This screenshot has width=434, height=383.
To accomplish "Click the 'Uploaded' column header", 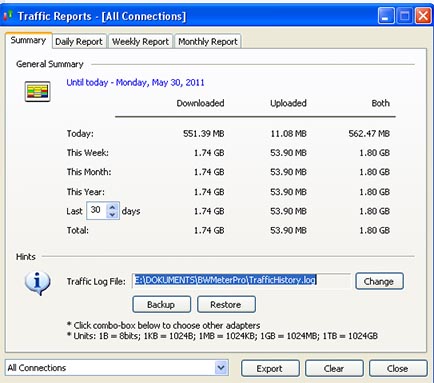I will point(288,103).
